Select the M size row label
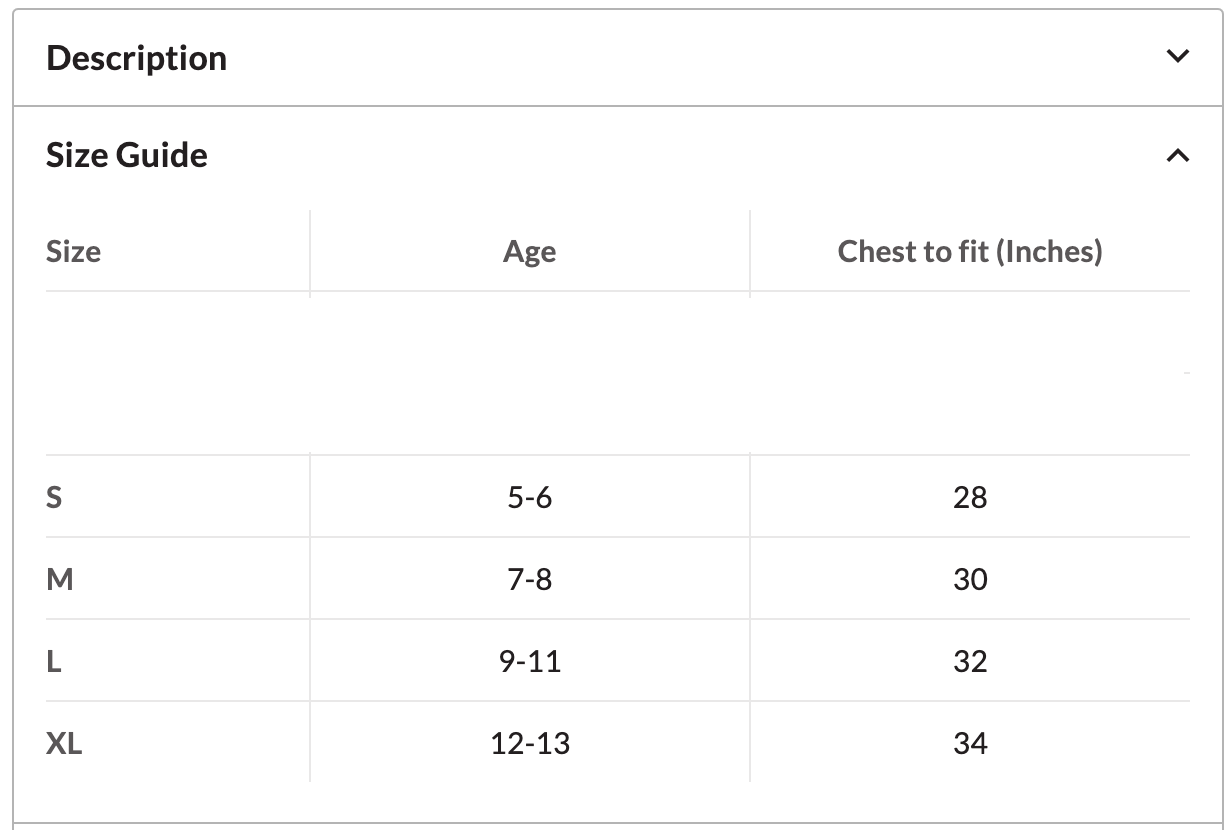The width and height of the screenshot is (1232, 830). pos(60,579)
